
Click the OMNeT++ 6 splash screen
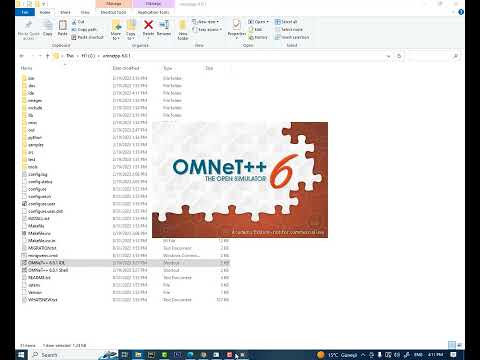coord(240,180)
